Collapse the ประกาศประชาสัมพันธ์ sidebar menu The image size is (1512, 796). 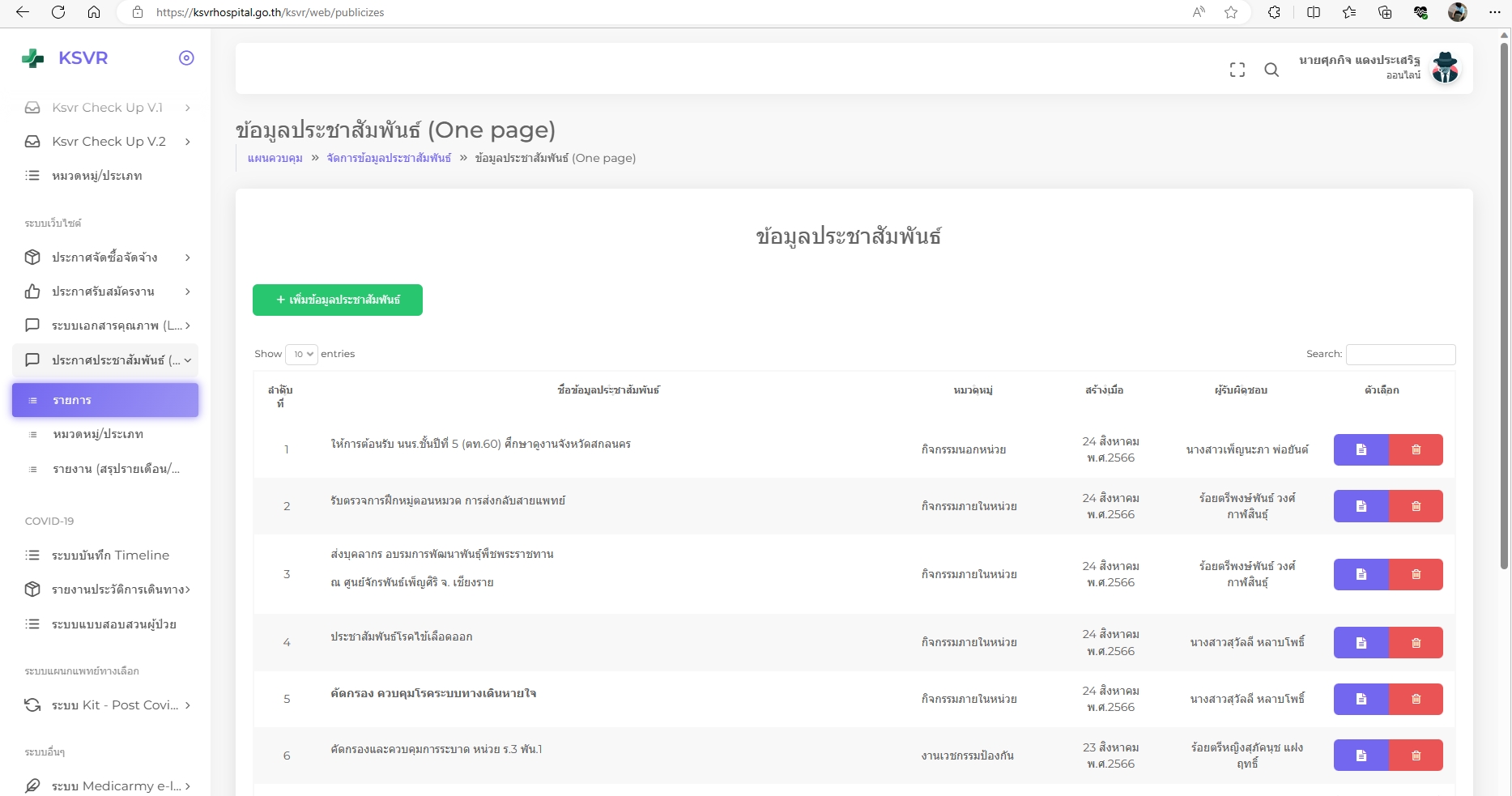[x=108, y=360]
